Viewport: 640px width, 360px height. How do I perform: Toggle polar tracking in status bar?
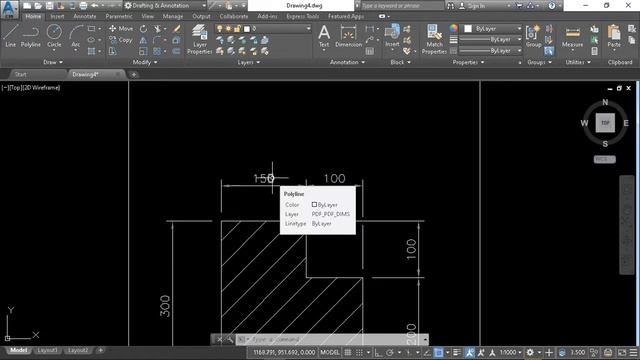coord(390,352)
